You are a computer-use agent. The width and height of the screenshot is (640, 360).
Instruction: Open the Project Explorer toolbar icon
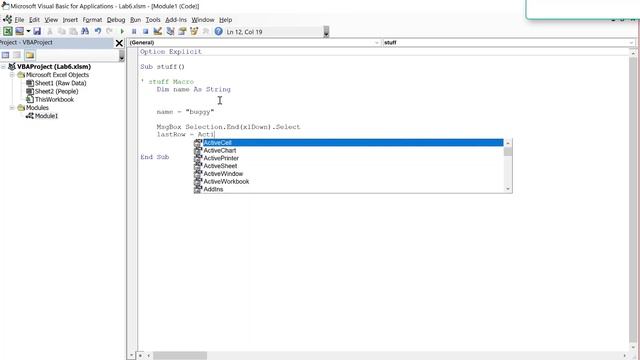click(x=170, y=31)
